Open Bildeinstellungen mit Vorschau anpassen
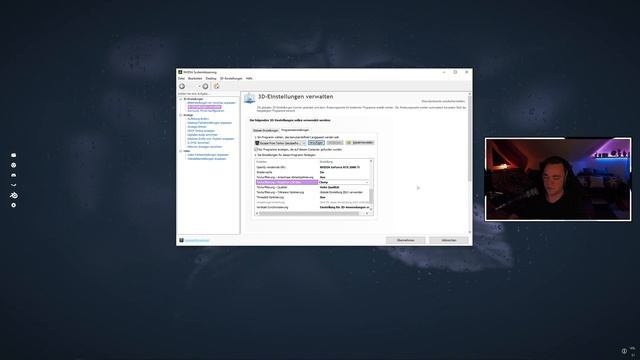640x360 pixels. click(x=211, y=103)
